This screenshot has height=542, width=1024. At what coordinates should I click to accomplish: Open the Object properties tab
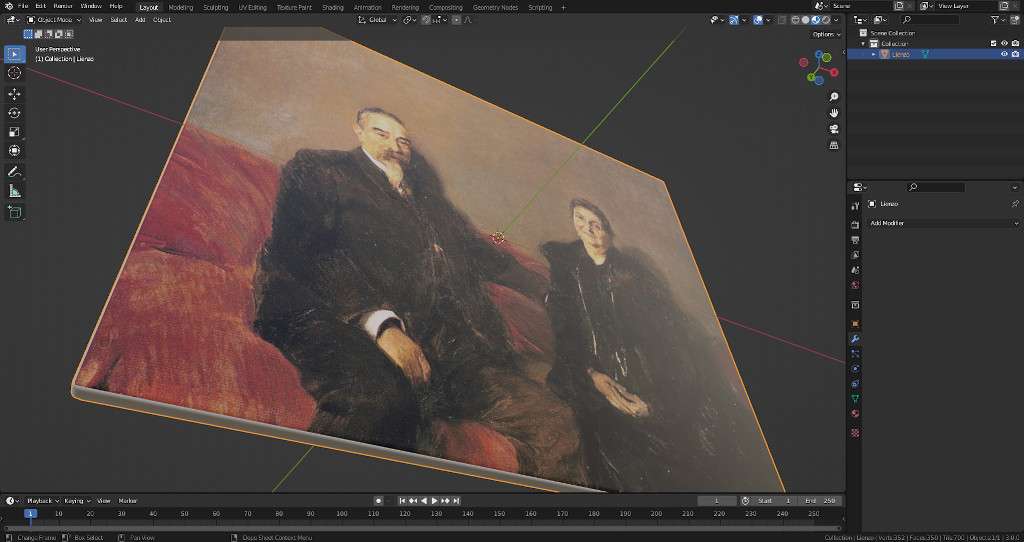pyautogui.click(x=855, y=323)
